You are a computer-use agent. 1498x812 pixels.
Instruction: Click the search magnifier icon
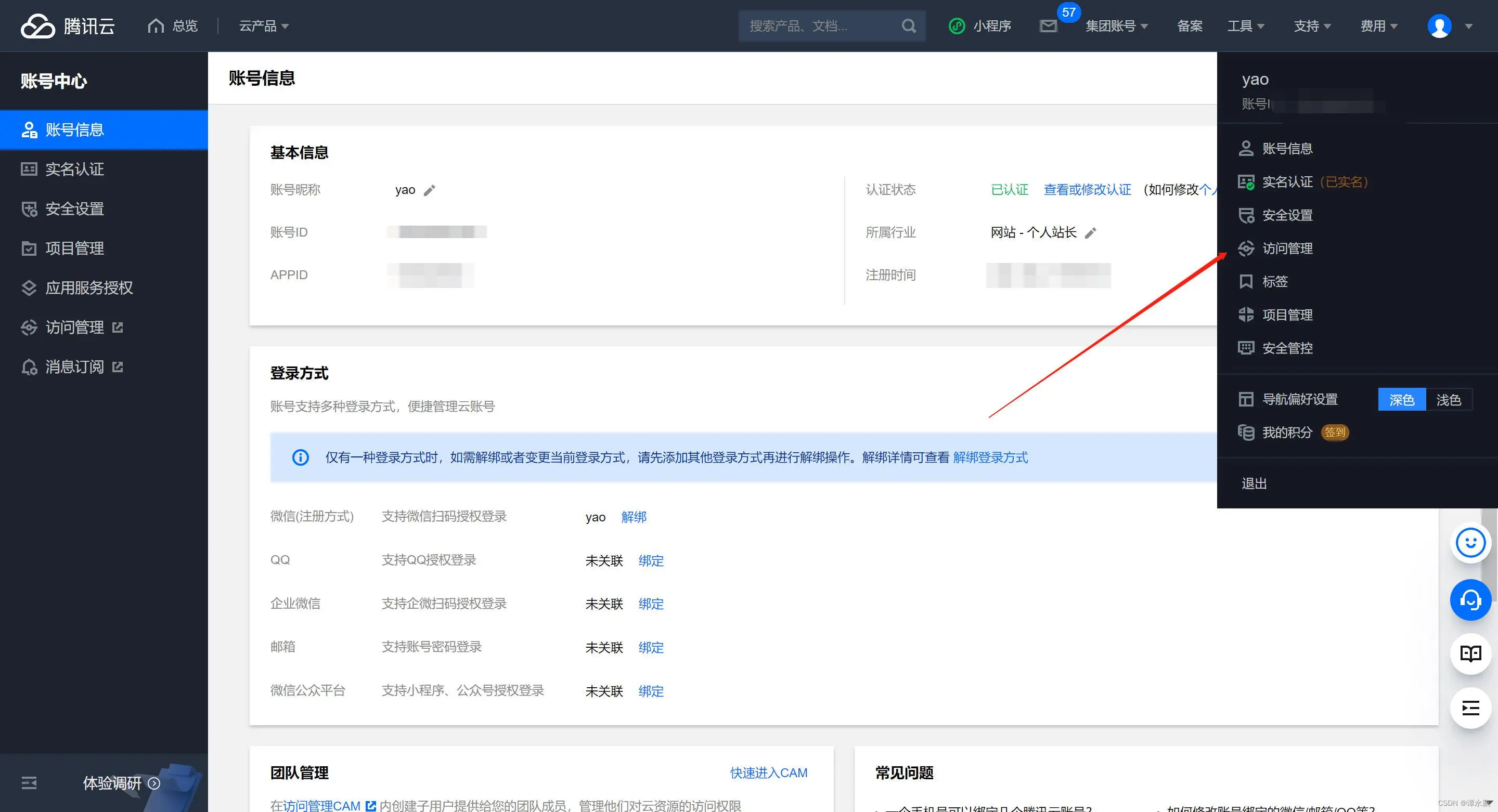tap(908, 26)
